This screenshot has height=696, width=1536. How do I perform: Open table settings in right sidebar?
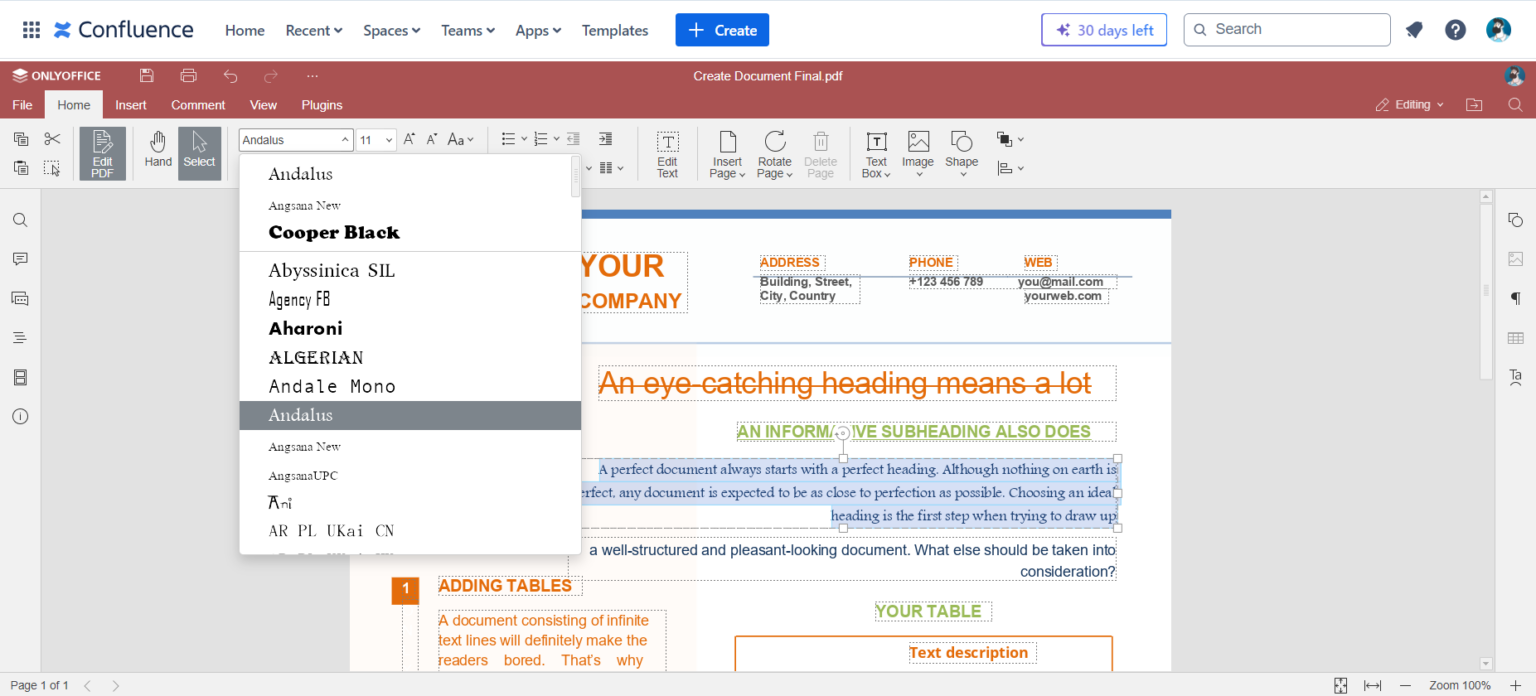pos(1515,338)
